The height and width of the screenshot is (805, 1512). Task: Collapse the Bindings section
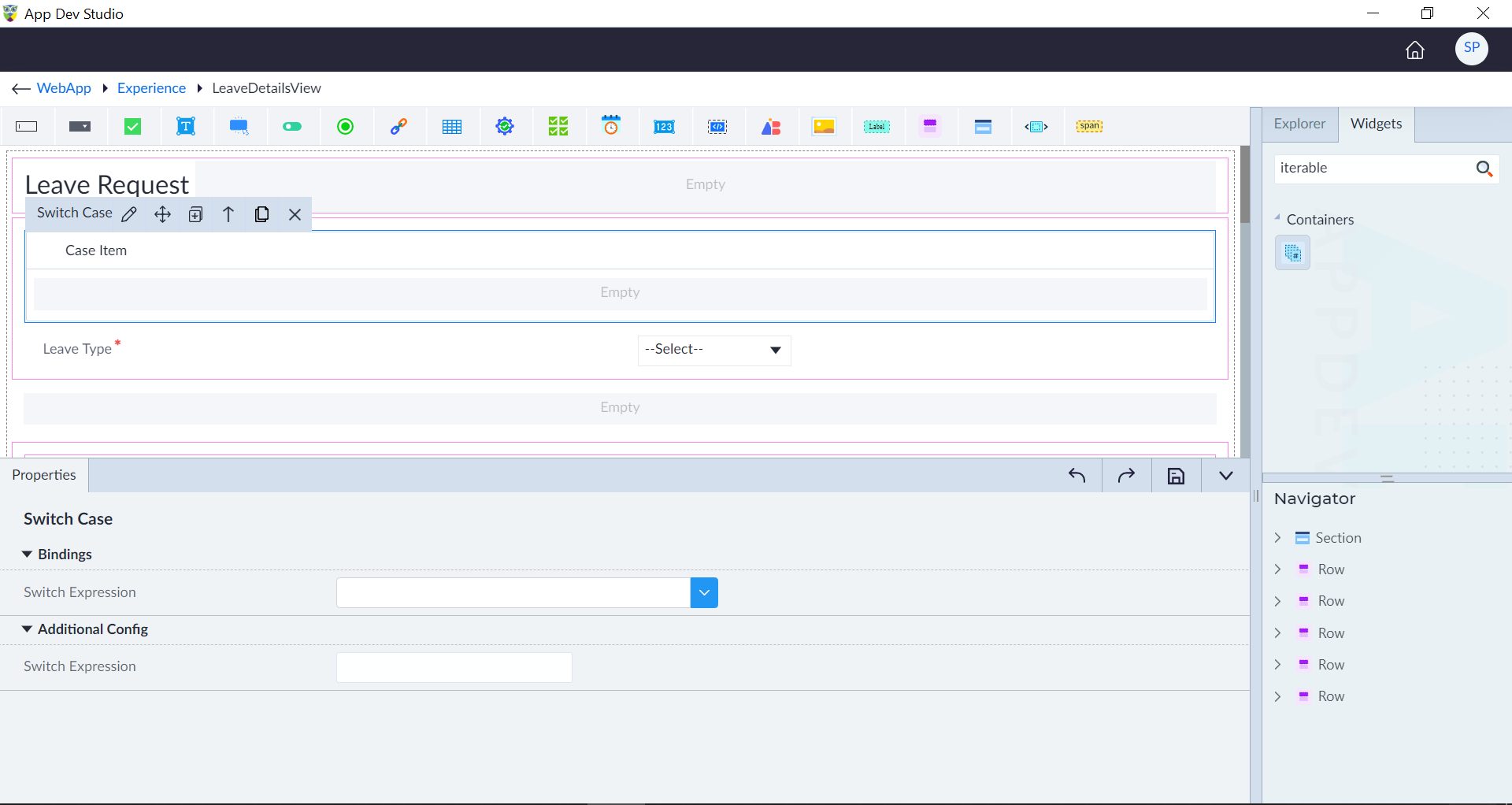pos(27,555)
